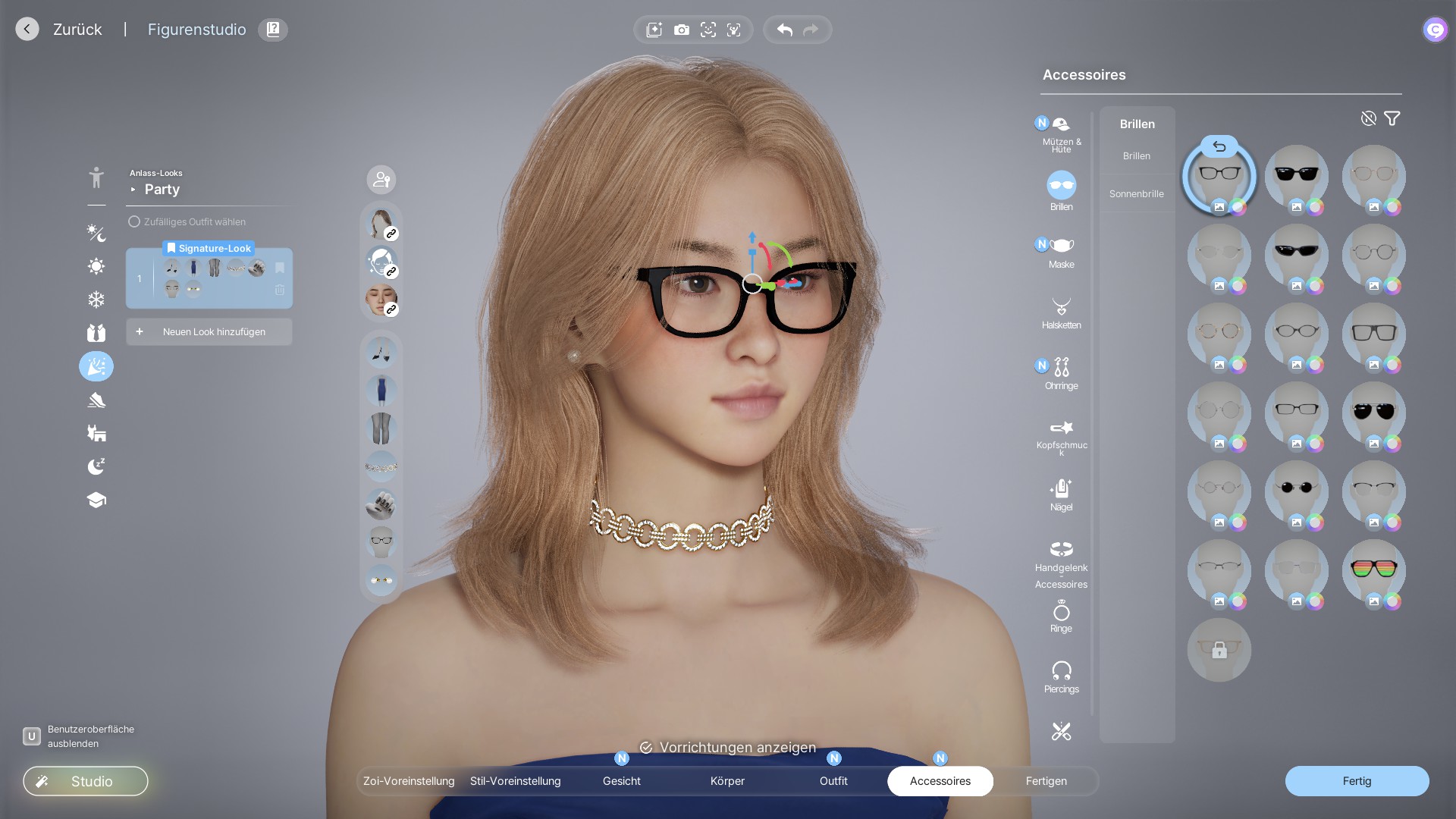This screenshot has width=1456, height=819.
Task: Click the redo arrow in top toolbar
Action: (811, 30)
